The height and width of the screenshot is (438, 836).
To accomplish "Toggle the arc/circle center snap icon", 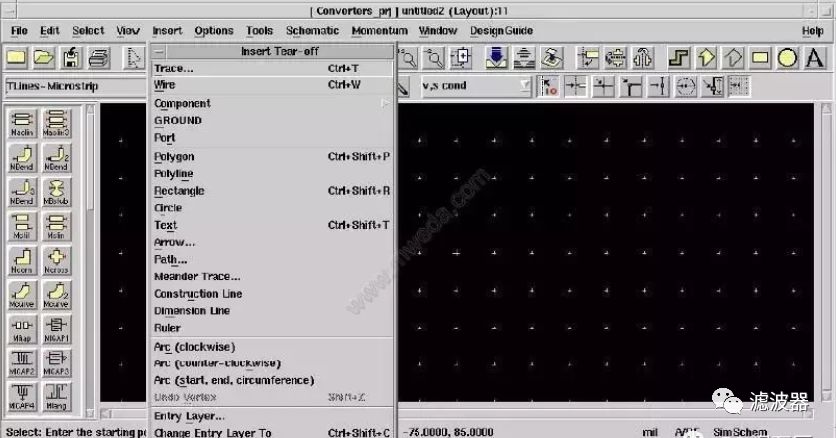I will 686,86.
